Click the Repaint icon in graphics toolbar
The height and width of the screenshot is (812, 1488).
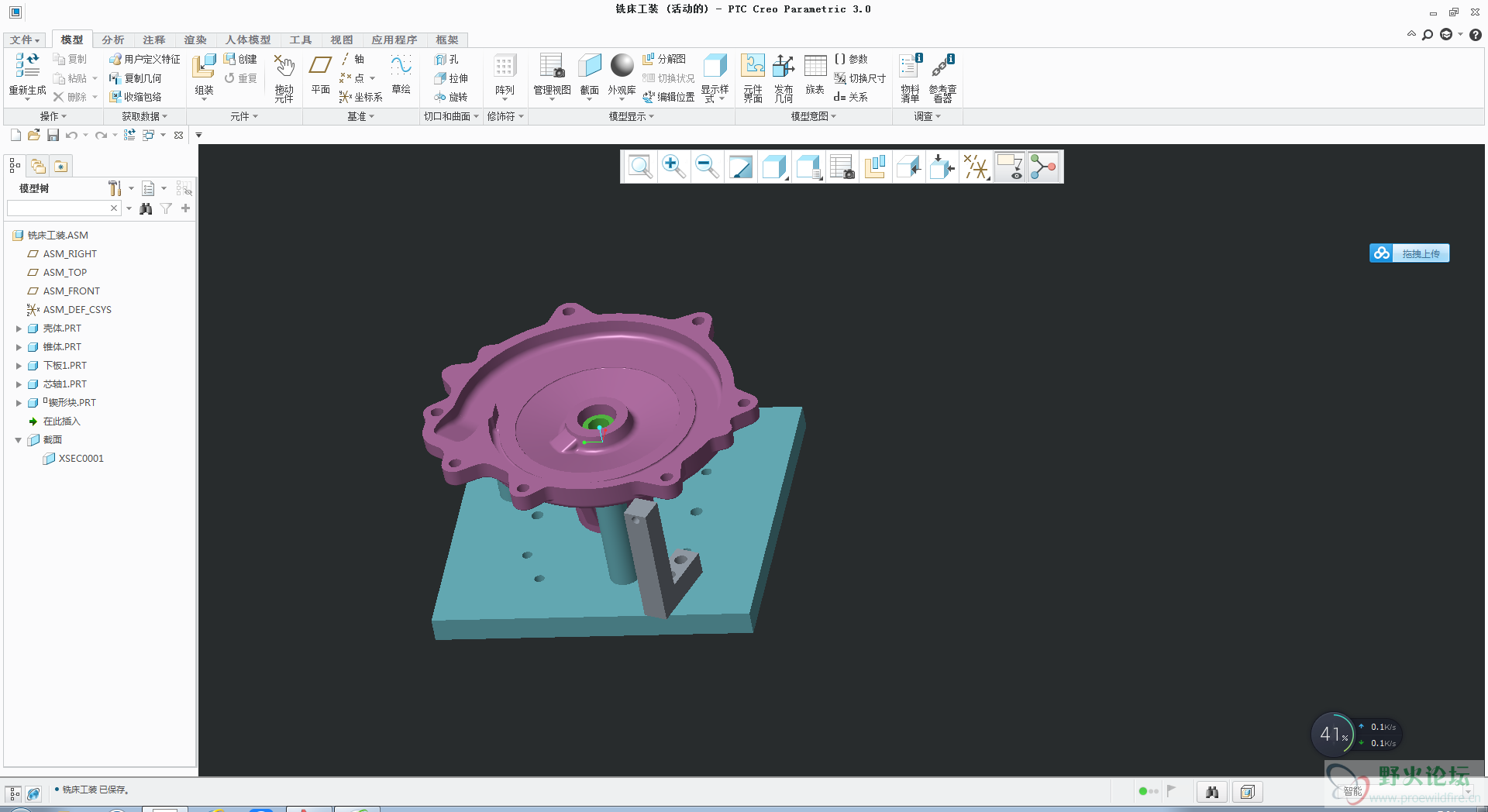(741, 167)
